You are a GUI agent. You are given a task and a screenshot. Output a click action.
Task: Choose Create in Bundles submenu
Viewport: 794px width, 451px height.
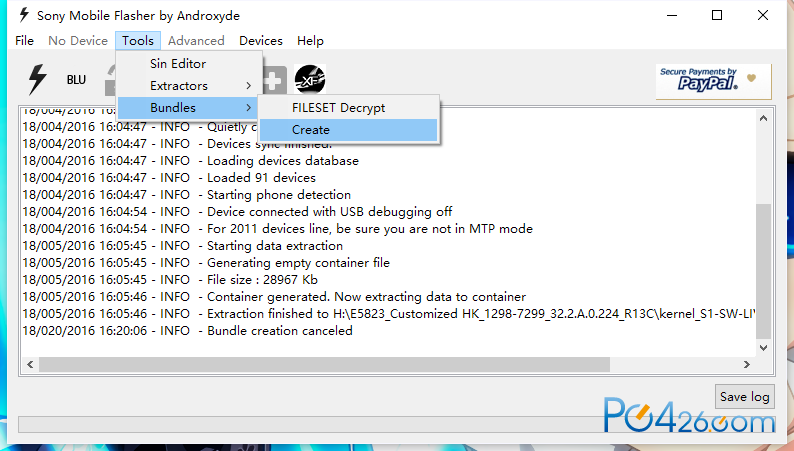pyautogui.click(x=348, y=130)
